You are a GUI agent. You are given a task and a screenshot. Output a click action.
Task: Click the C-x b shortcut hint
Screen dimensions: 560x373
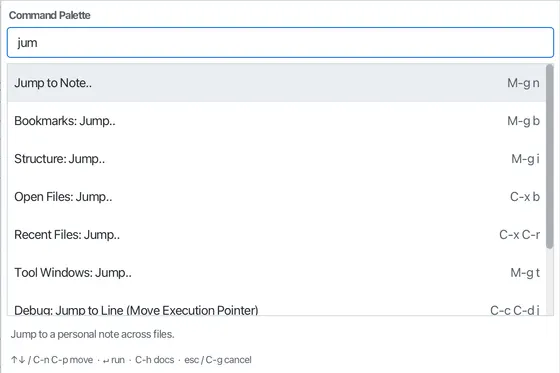[x=525, y=197]
